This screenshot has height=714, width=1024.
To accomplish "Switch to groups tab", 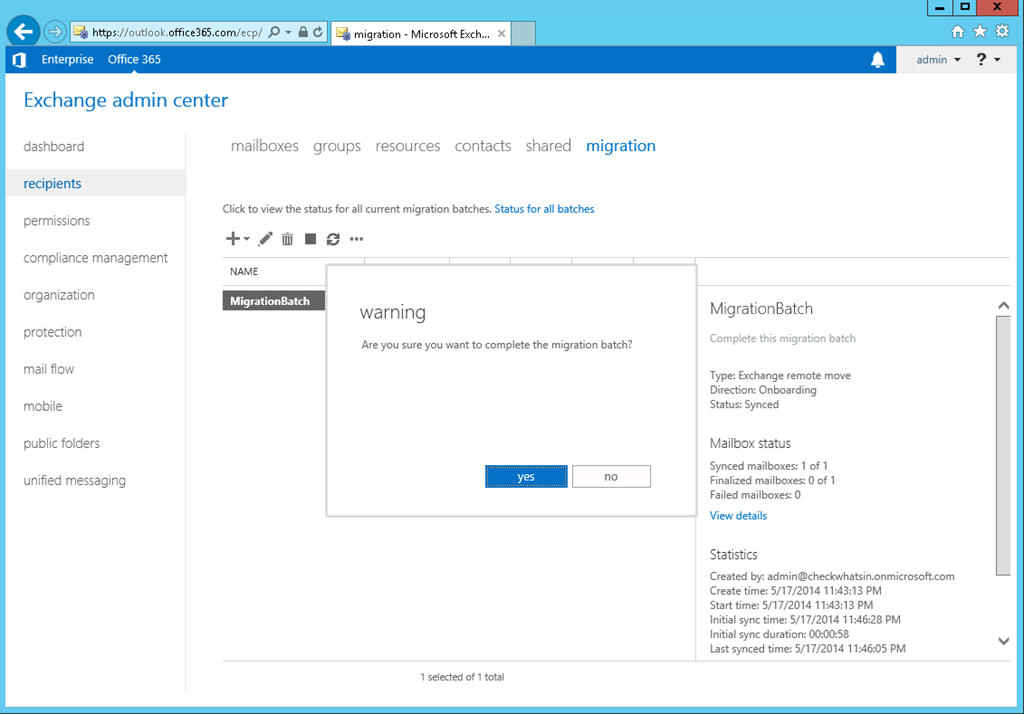I will pos(337,146).
